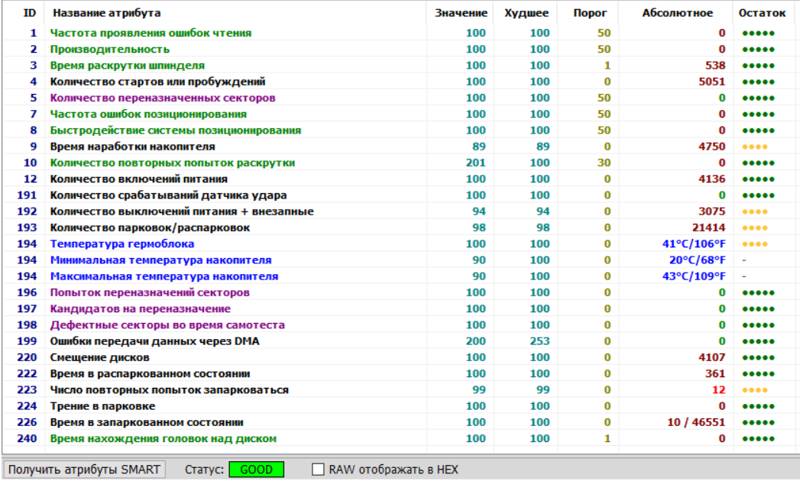The image size is (800, 481).
Task: Select Ошибки передачи данных через DMA row
Action: (x=400, y=341)
